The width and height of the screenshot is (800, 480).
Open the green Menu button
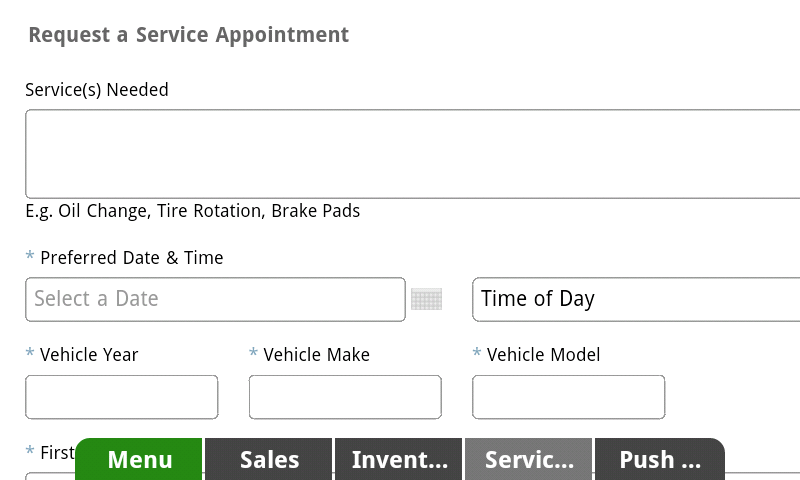click(x=140, y=460)
